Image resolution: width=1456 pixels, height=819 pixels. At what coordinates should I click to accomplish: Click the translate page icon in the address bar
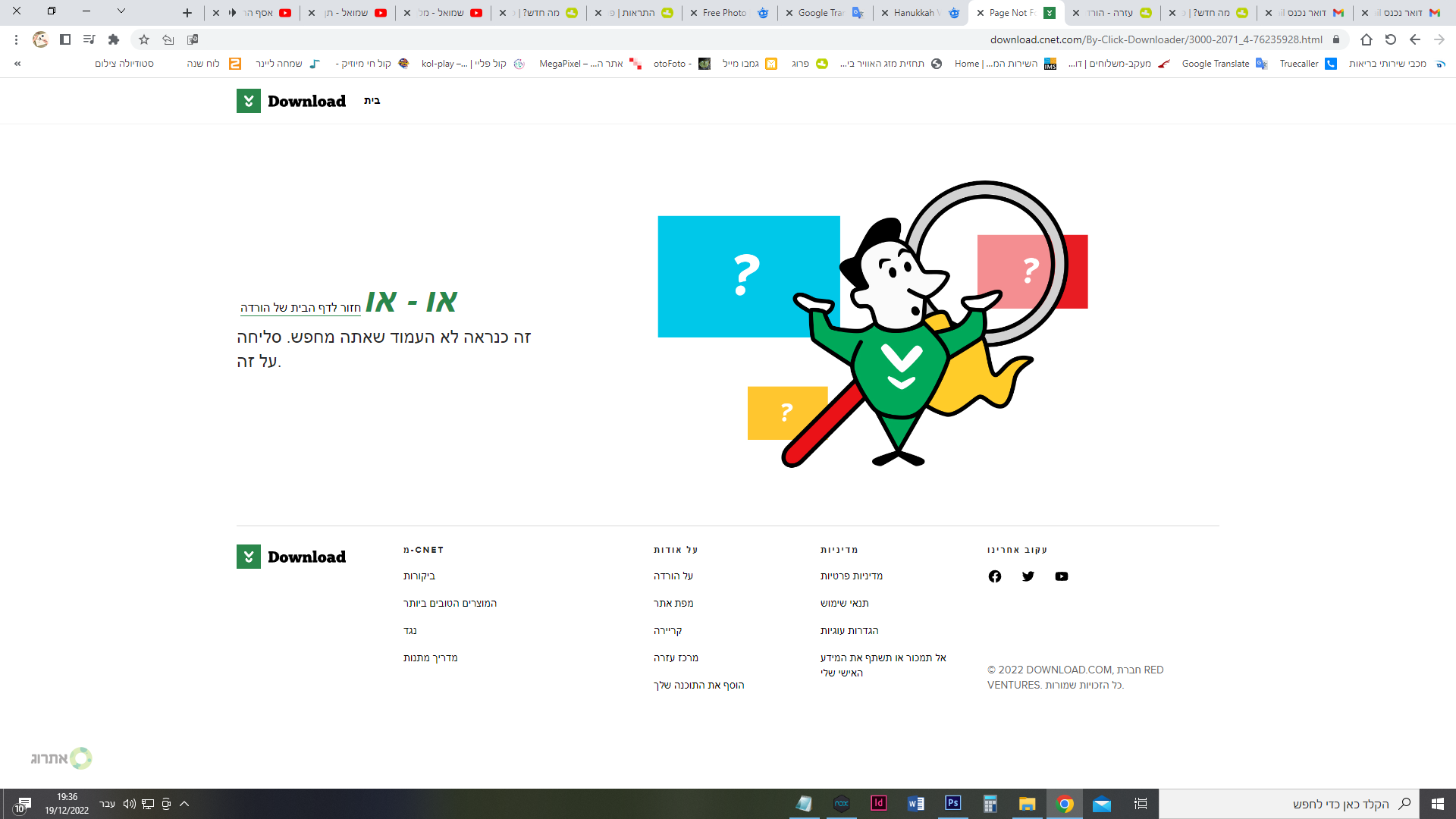(193, 39)
